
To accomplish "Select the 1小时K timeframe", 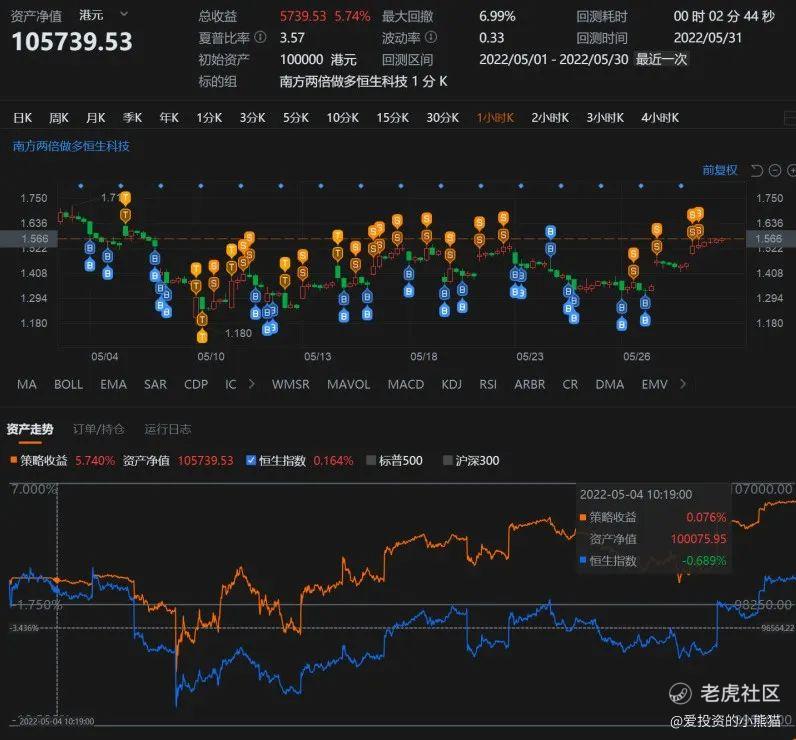I will (x=495, y=118).
